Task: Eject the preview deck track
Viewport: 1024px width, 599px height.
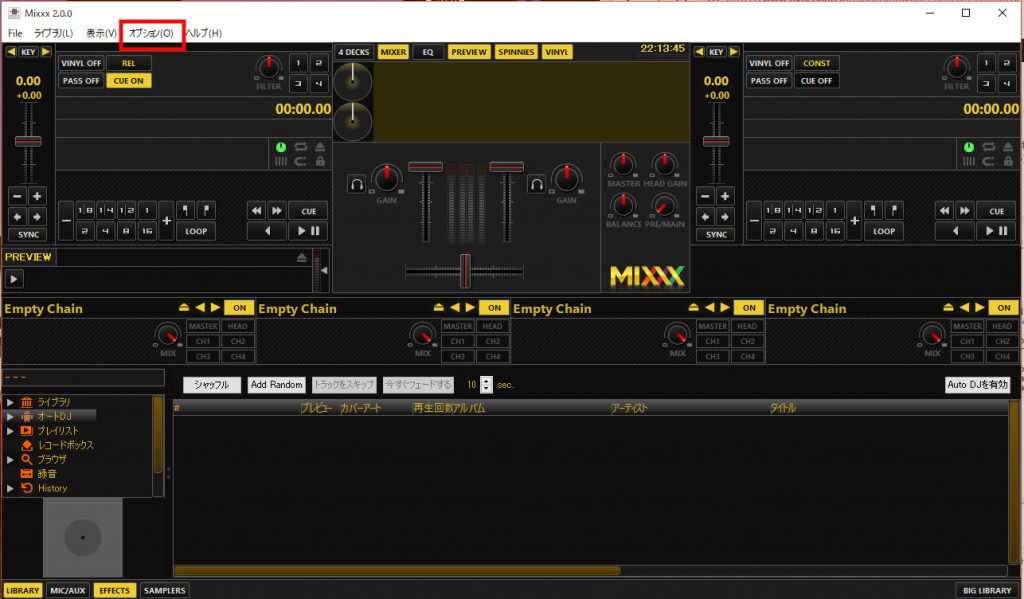Action: 302,257
